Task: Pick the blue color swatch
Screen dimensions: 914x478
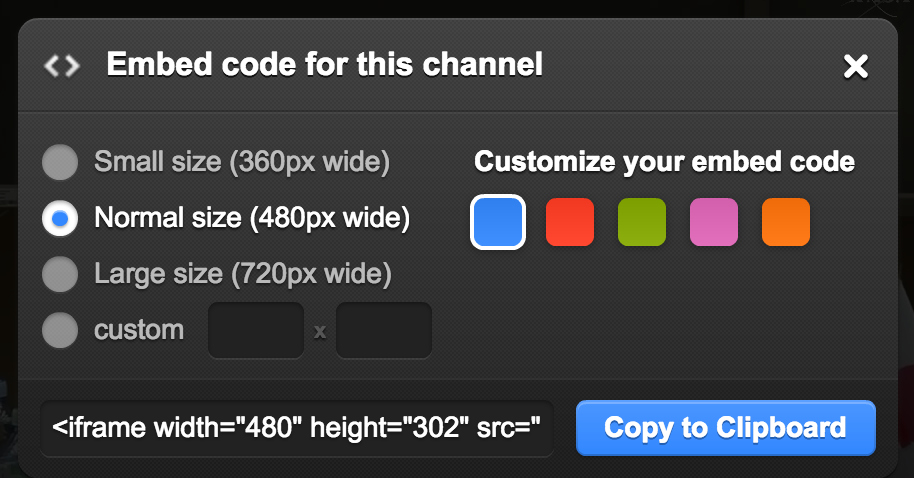Action: [498, 222]
